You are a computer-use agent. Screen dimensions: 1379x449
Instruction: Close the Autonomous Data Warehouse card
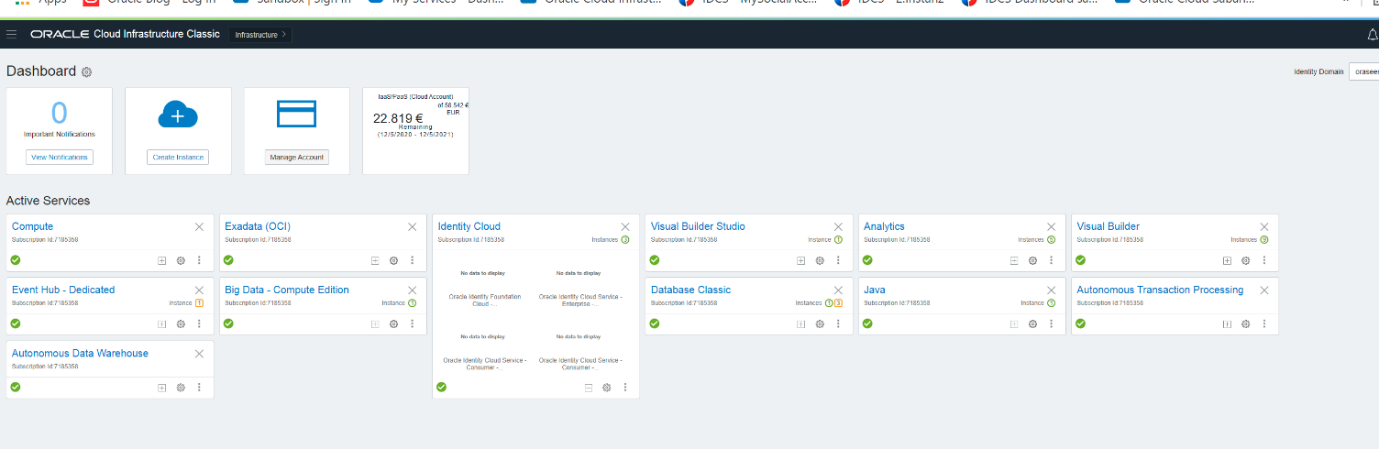tap(199, 354)
